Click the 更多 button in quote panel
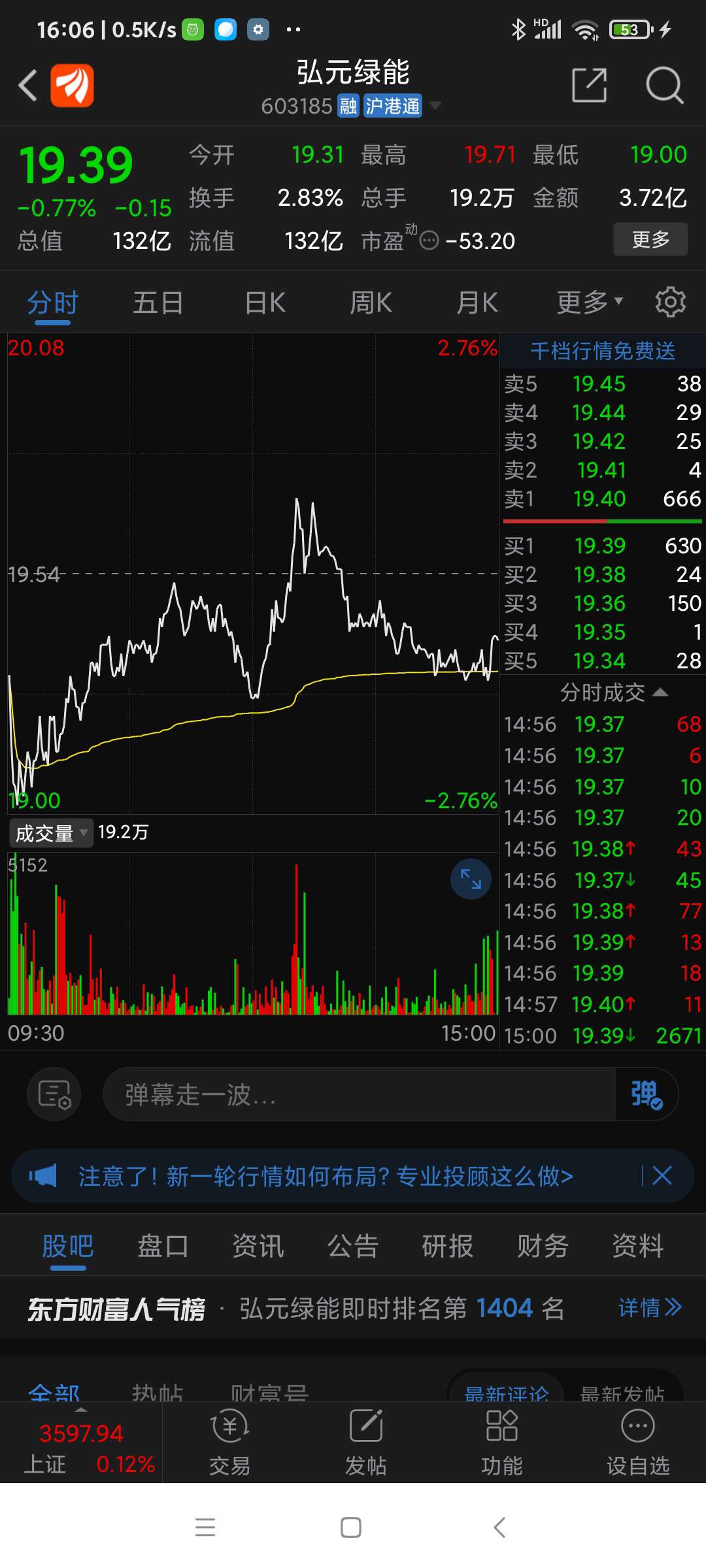This screenshot has width=706, height=1568. click(650, 239)
